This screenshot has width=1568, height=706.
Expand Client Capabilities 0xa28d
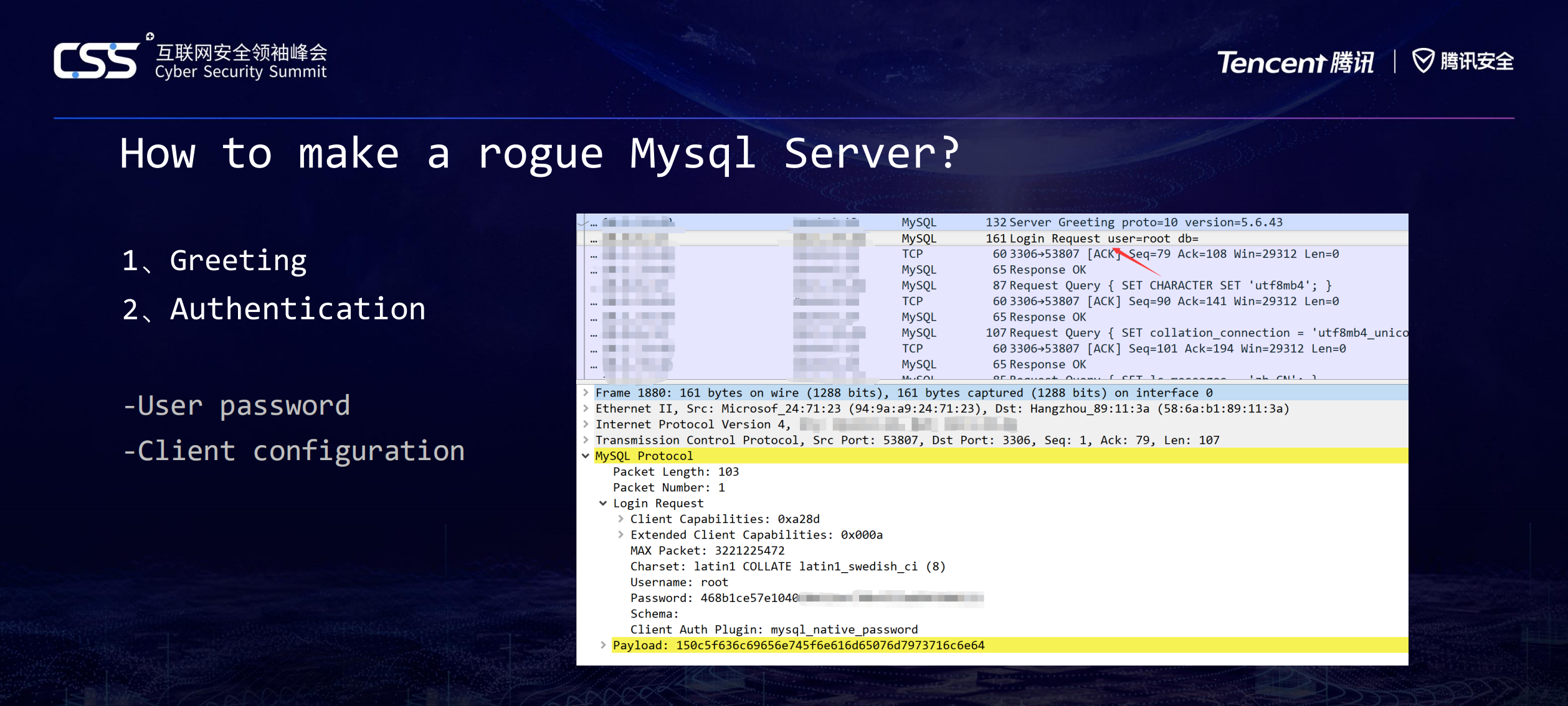(x=620, y=519)
